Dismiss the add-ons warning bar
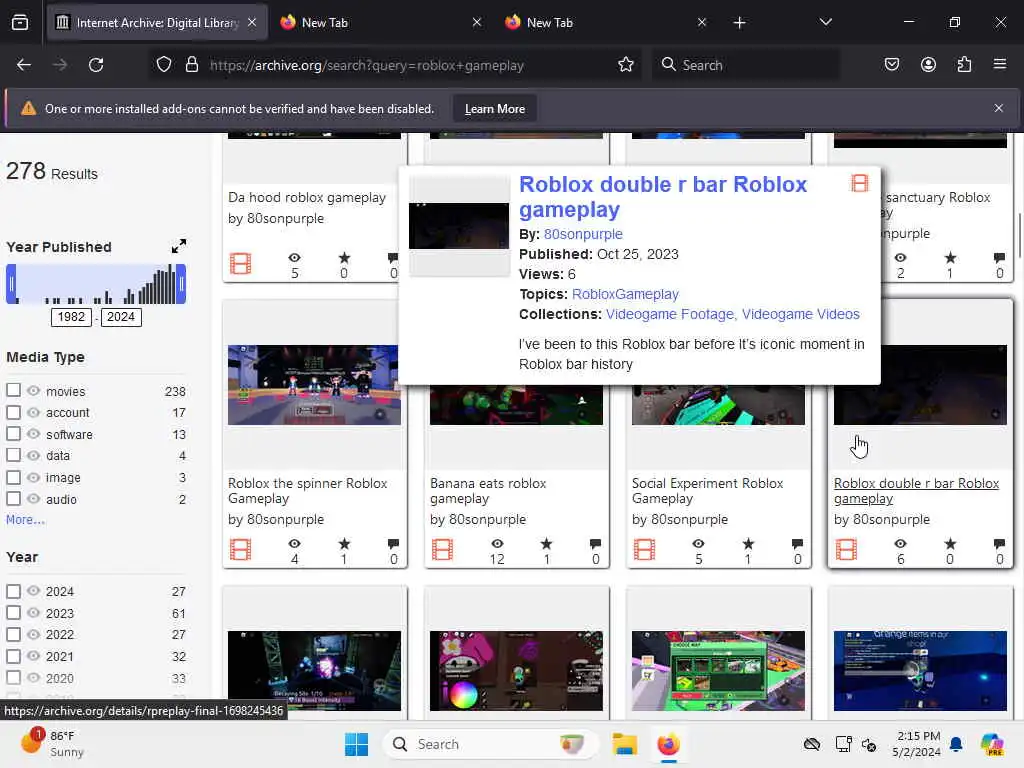This screenshot has width=1024, height=768. pos(999,108)
